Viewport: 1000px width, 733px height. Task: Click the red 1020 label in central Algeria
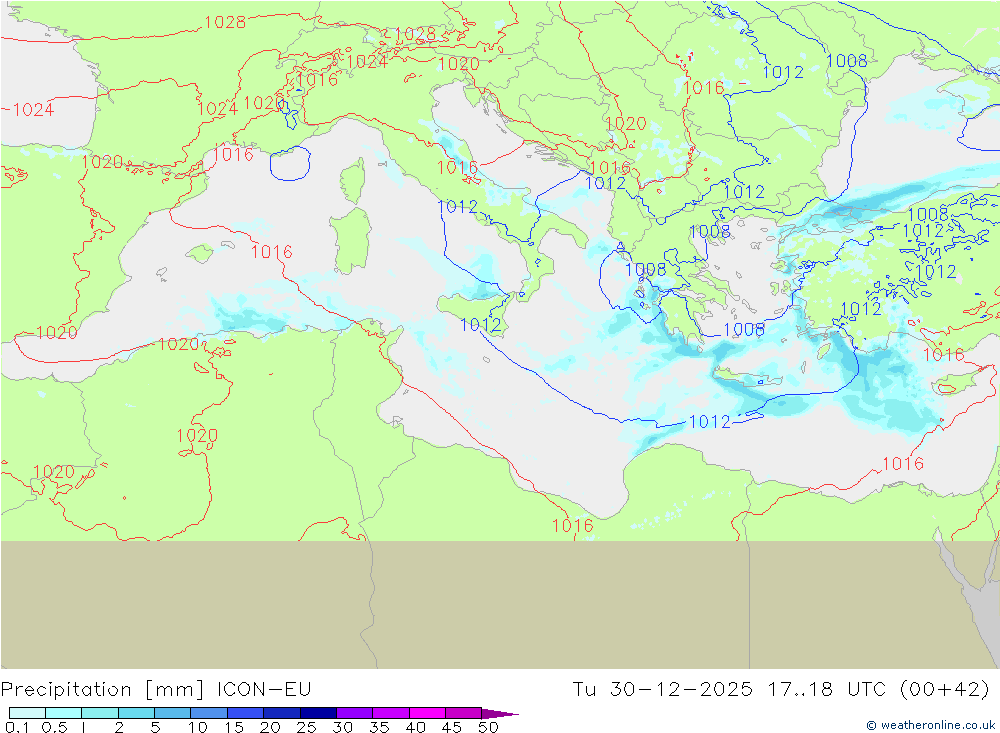click(x=197, y=436)
